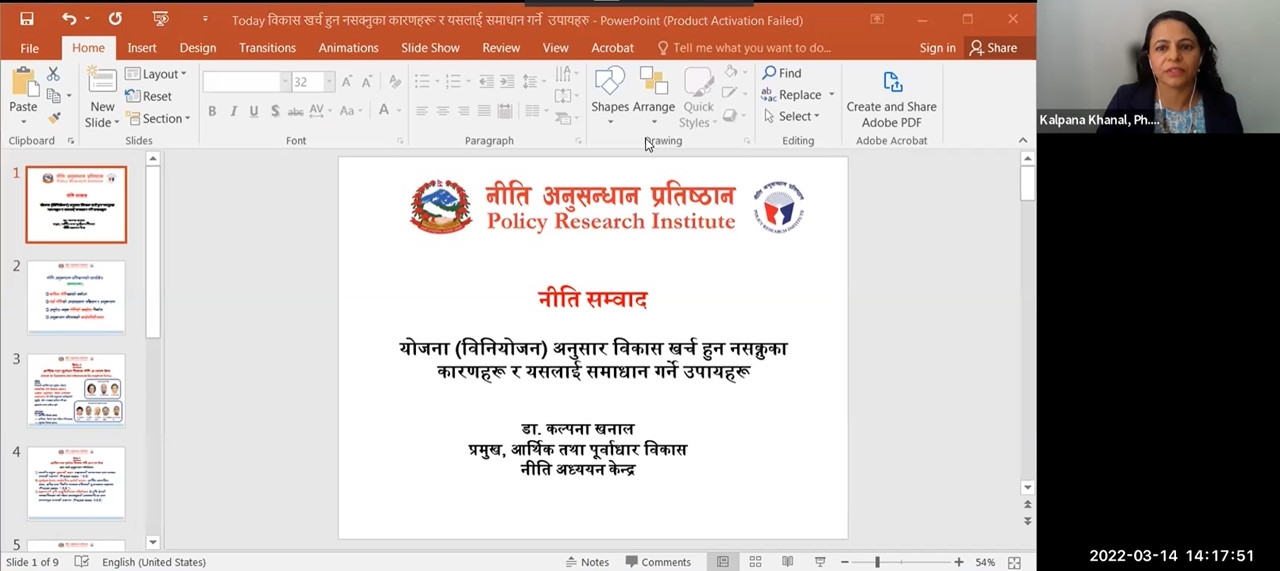This screenshot has width=1280, height=571.
Task: Switch to Normal view
Action: pos(723,562)
